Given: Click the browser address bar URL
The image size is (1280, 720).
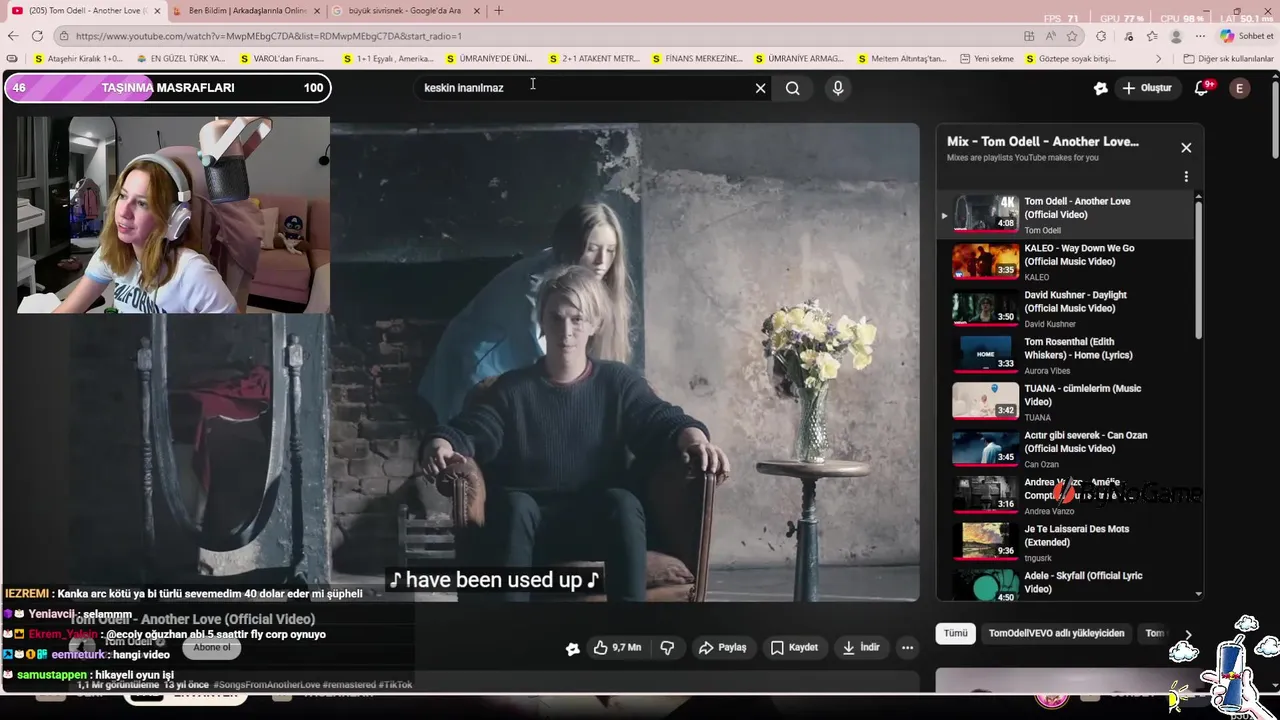Looking at the screenshot, I should coord(269,36).
